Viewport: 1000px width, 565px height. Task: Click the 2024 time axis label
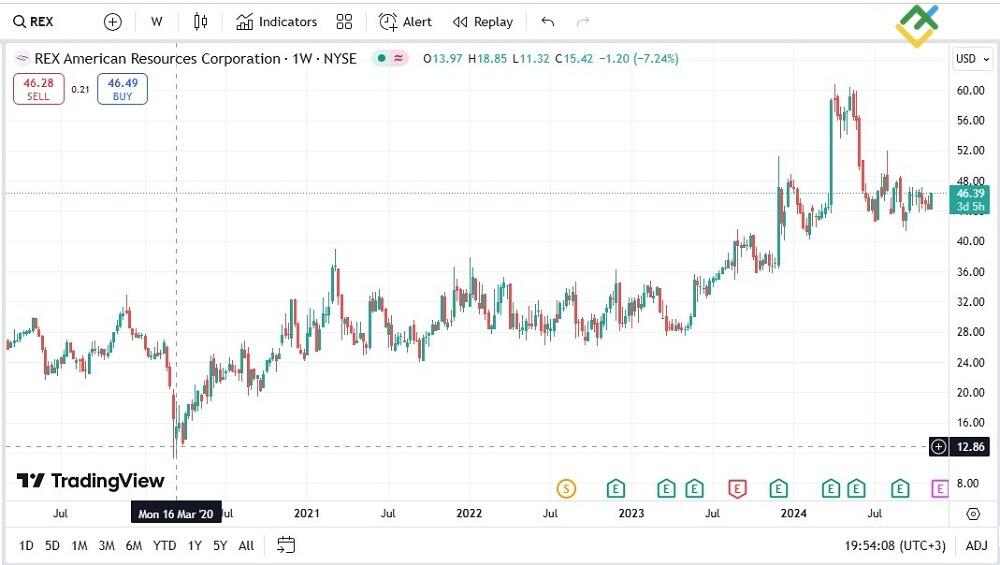pyautogui.click(x=794, y=513)
